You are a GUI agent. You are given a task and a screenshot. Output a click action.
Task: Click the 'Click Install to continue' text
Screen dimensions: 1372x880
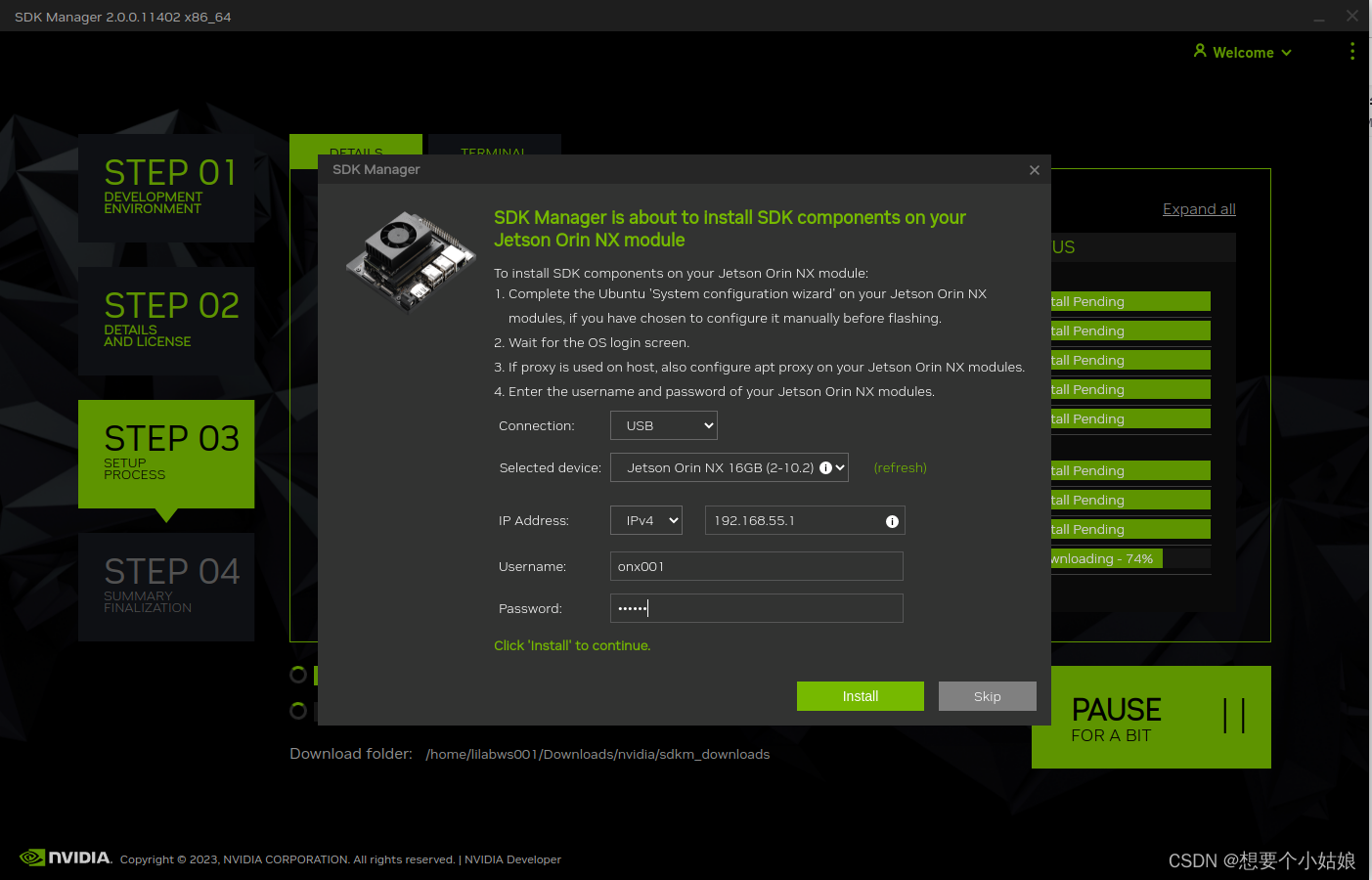pyautogui.click(x=572, y=645)
